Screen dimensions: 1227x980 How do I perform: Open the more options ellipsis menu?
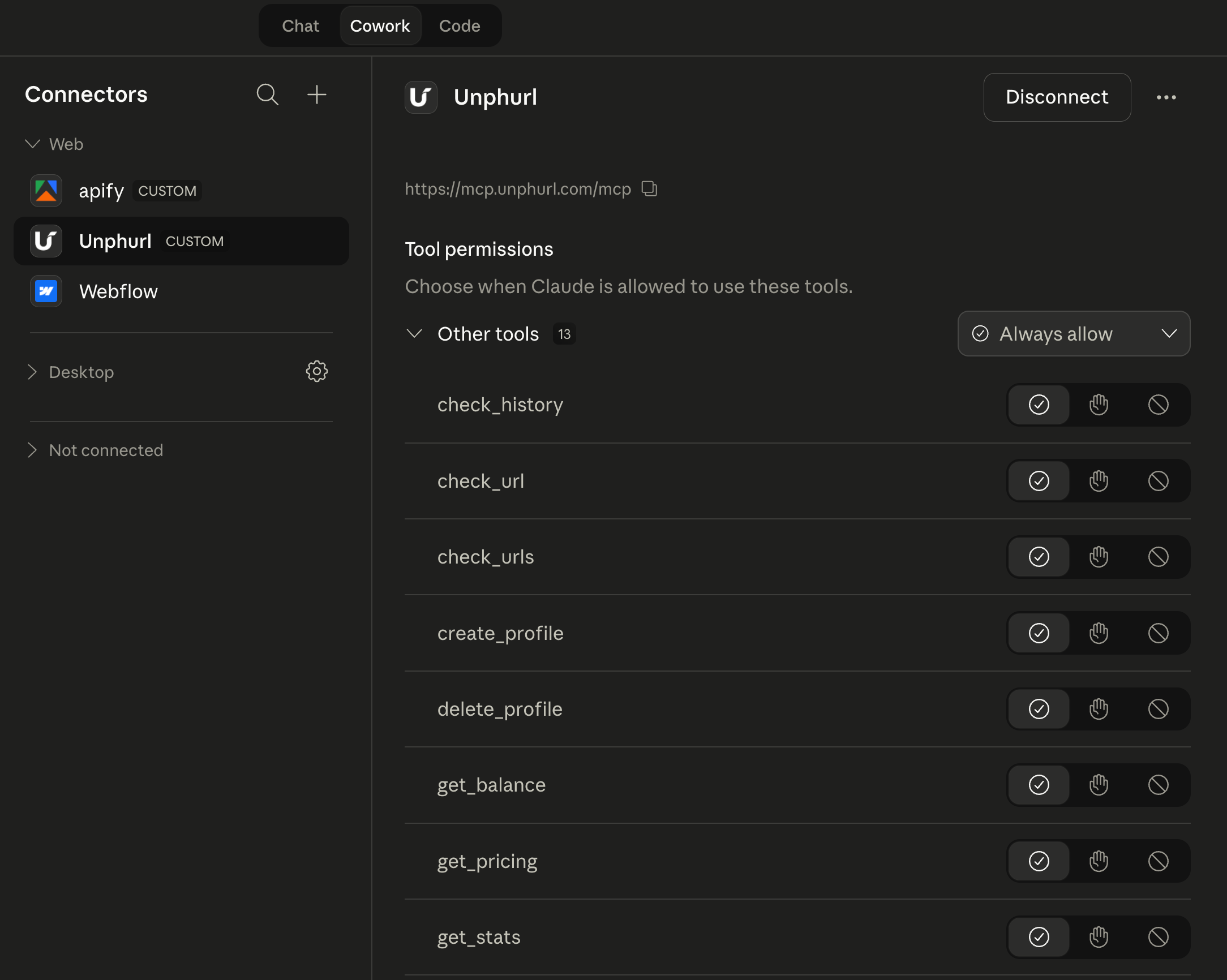1166,97
